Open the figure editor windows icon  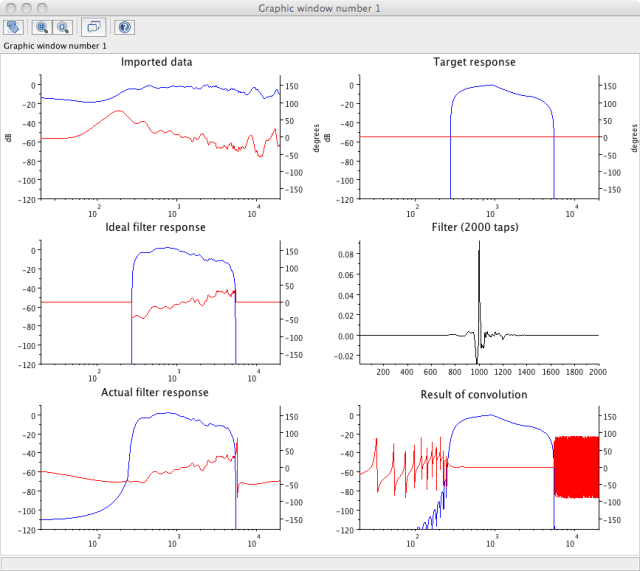(x=92, y=27)
